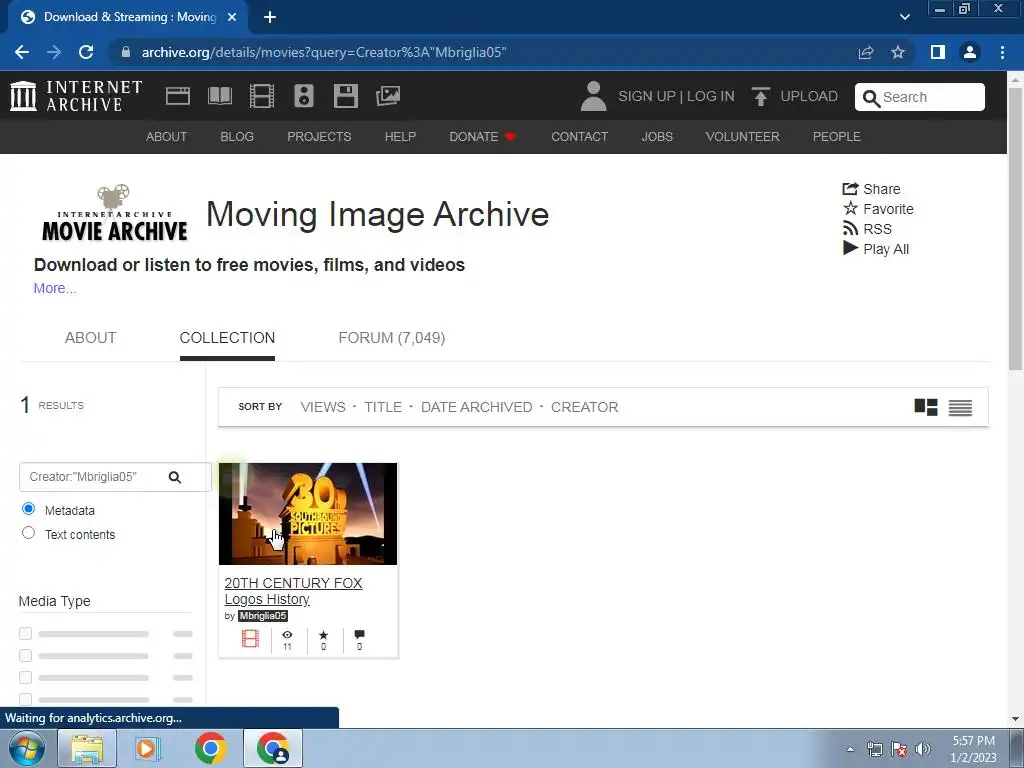The width and height of the screenshot is (1024, 768).
Task: Open the media player taskbar icon
Action: click(148, 748)
